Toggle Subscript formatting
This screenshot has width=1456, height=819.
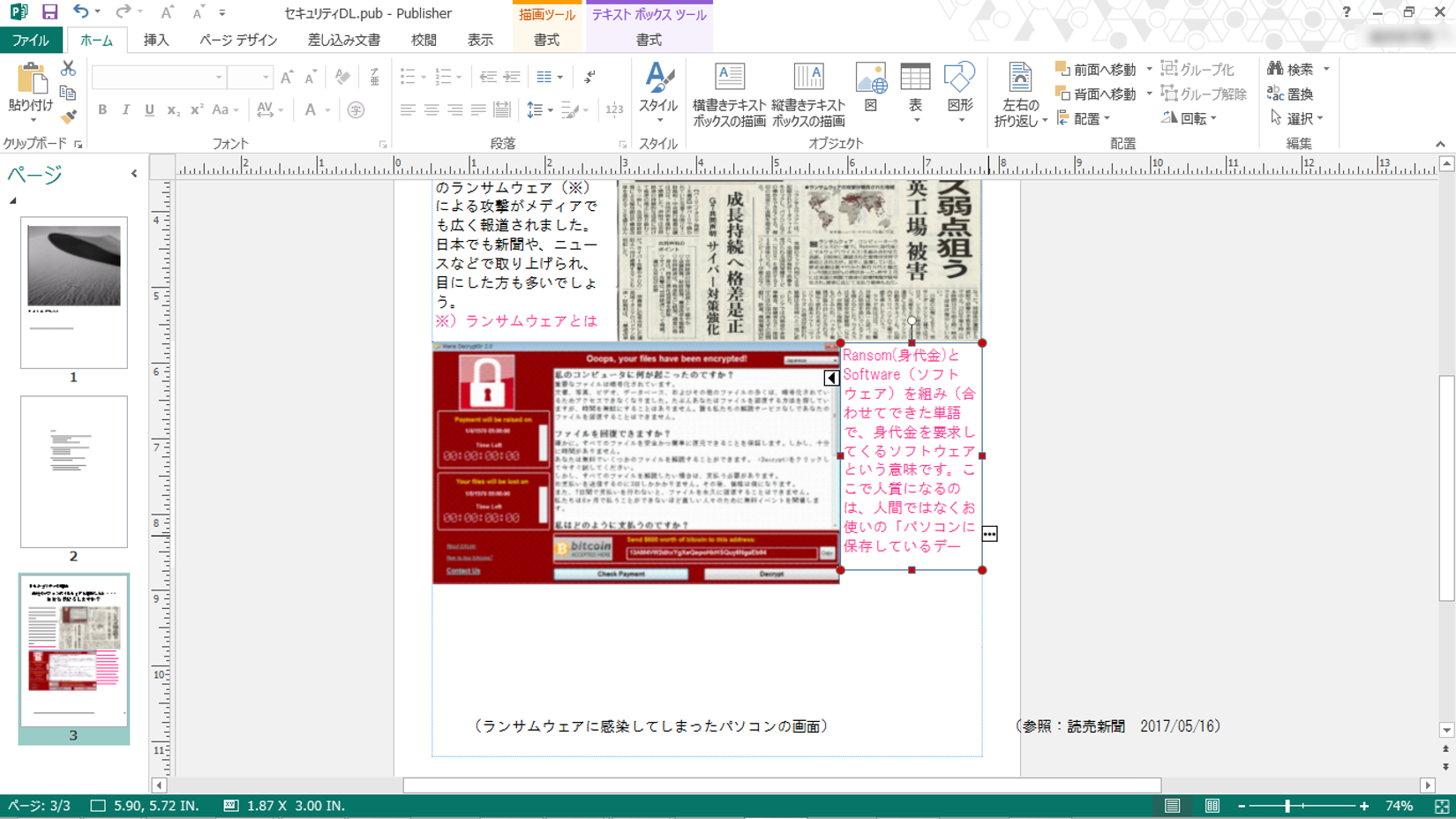[x=173, y=110]
